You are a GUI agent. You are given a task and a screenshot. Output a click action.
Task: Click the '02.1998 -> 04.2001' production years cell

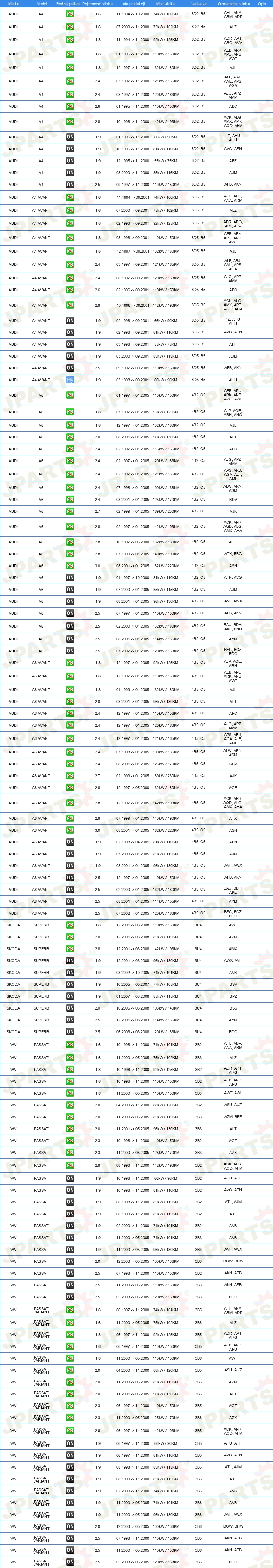coord(132,842)
